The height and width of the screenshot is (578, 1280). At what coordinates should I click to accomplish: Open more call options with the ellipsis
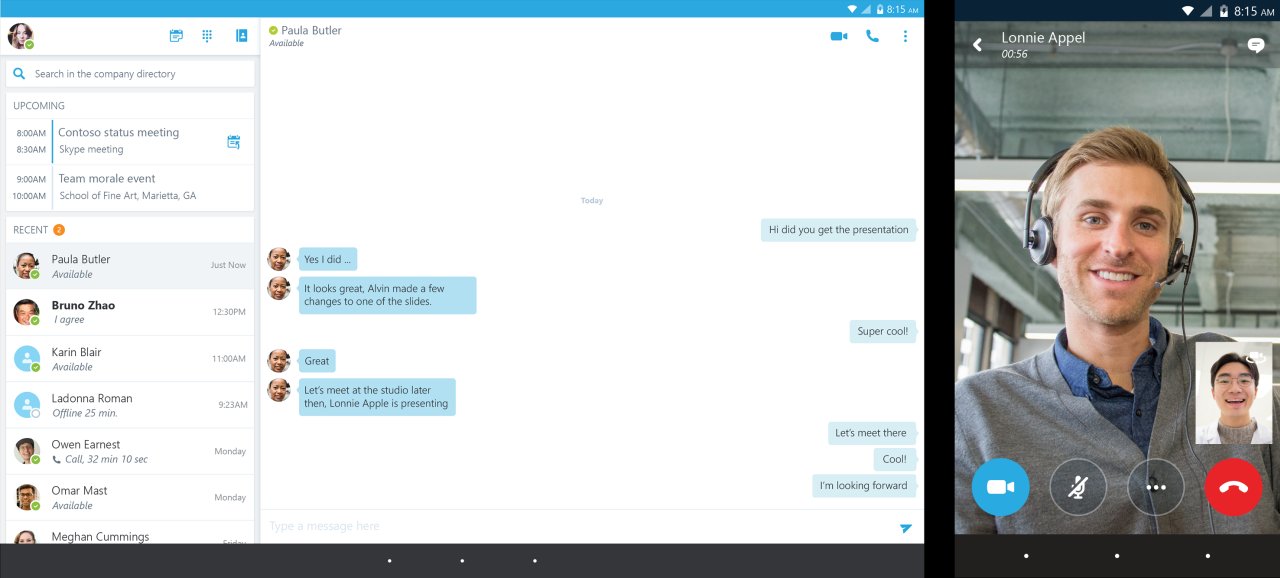pos(1156,487)
